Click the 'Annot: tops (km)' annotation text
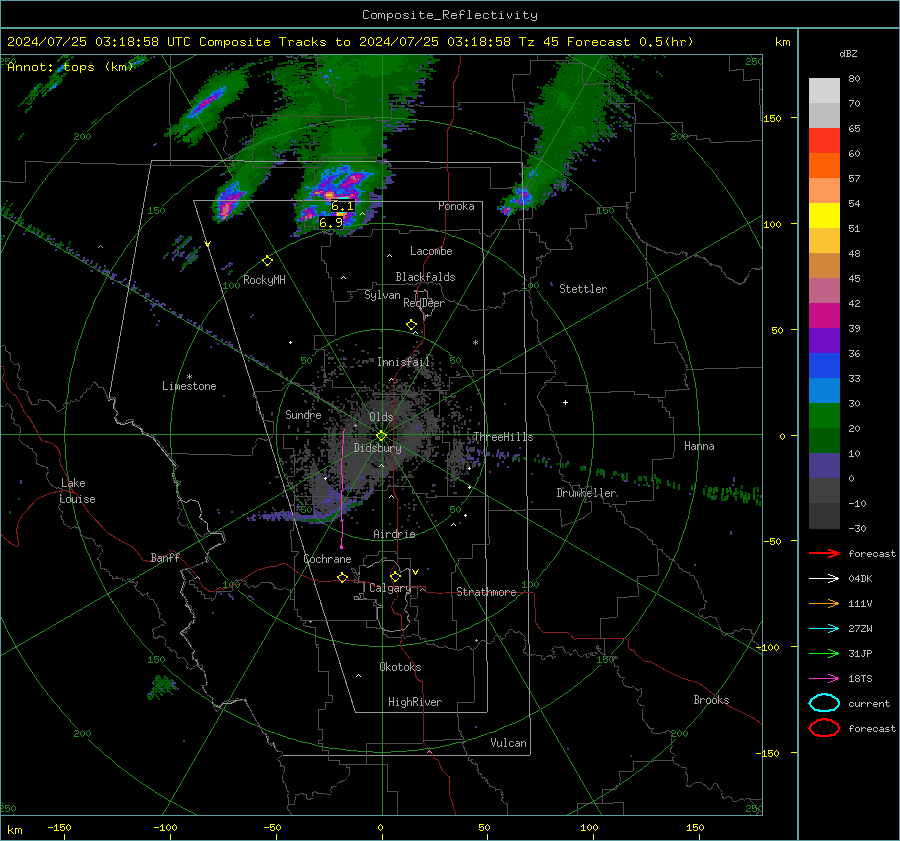The height and width of the screenshot is (841, 900). (70, 67)
